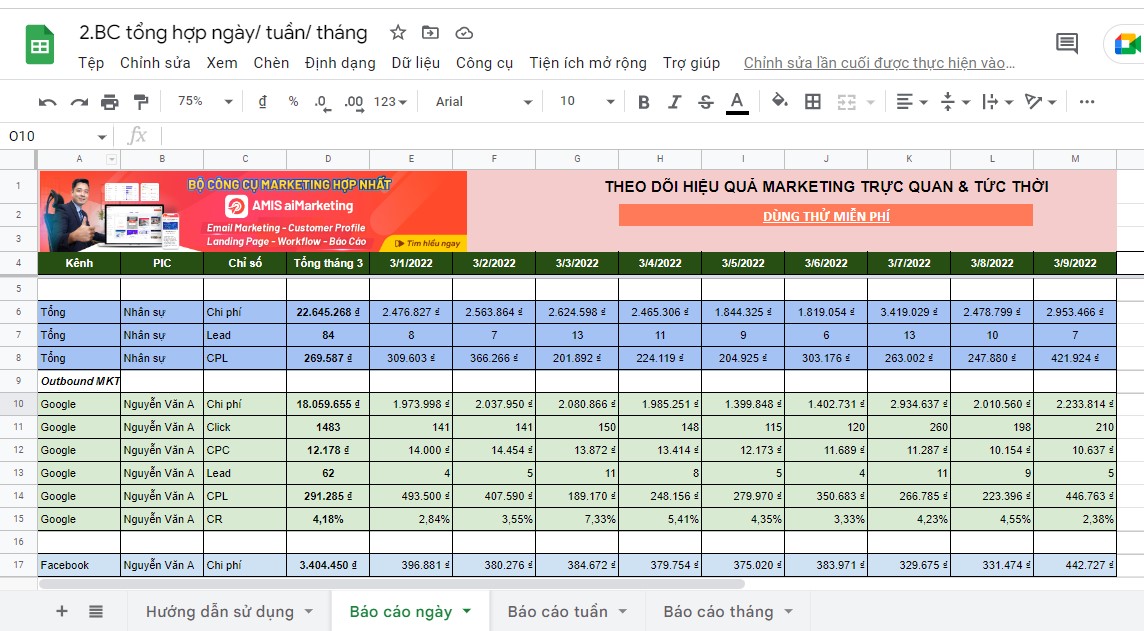Open the font size 10 dropdown
Viewport: 1144px width, 631px height.
[x=586, y=102]
